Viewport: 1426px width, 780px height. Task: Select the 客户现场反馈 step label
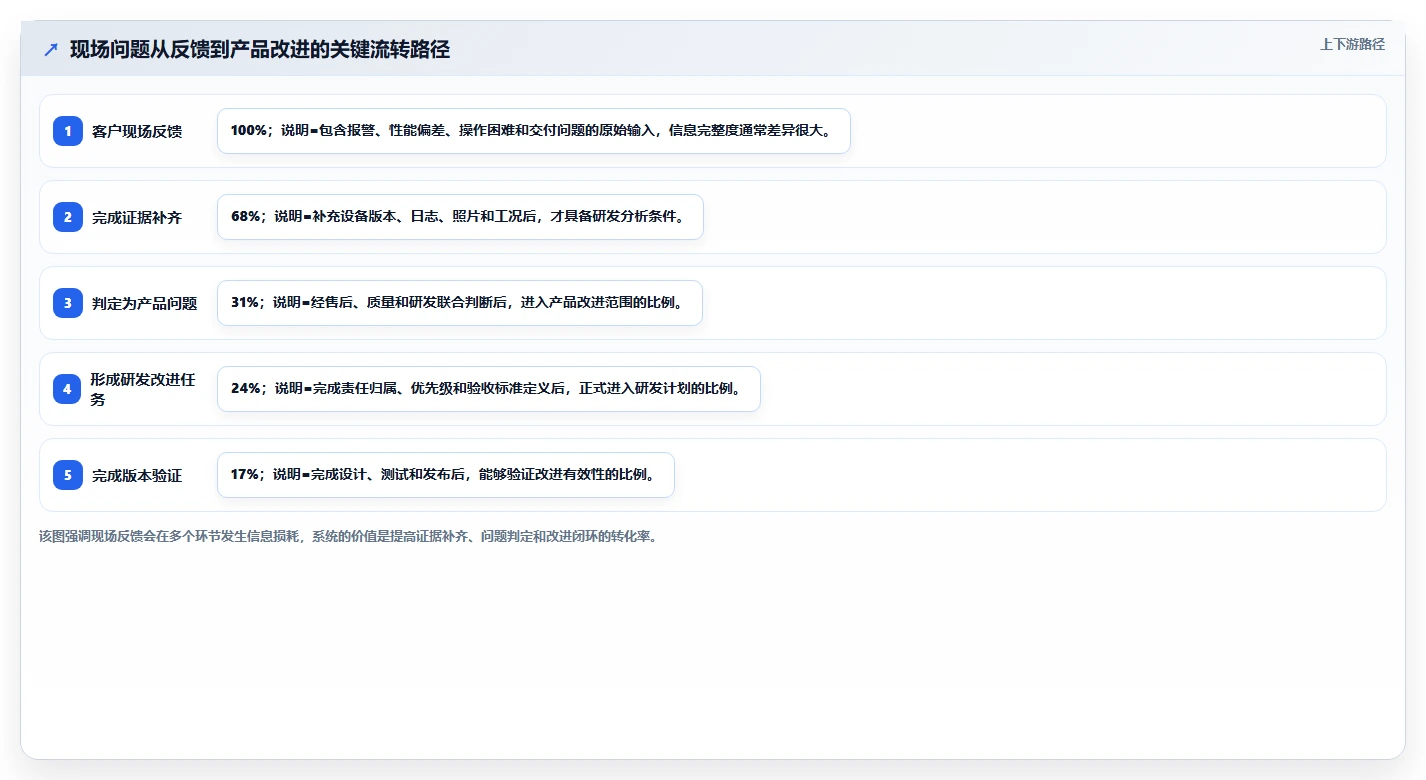[x=137, y=131]
